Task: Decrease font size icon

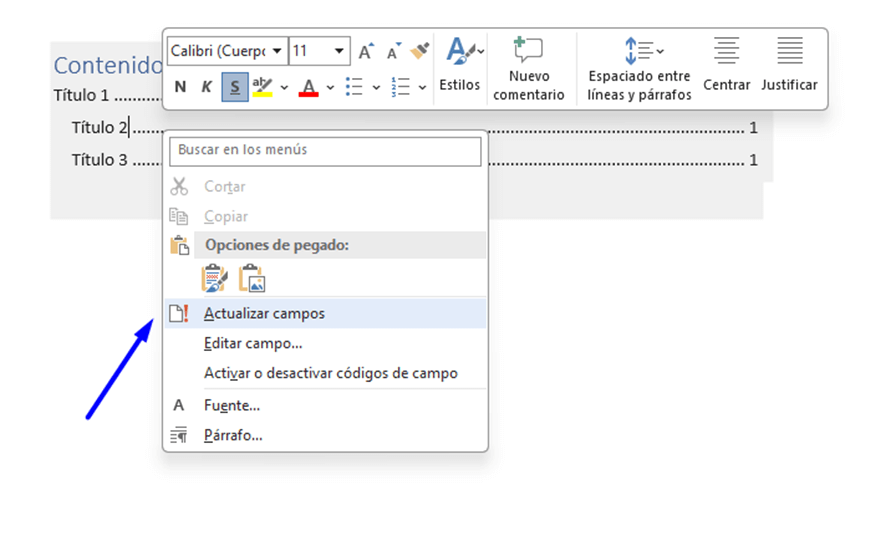Action: 394,51
